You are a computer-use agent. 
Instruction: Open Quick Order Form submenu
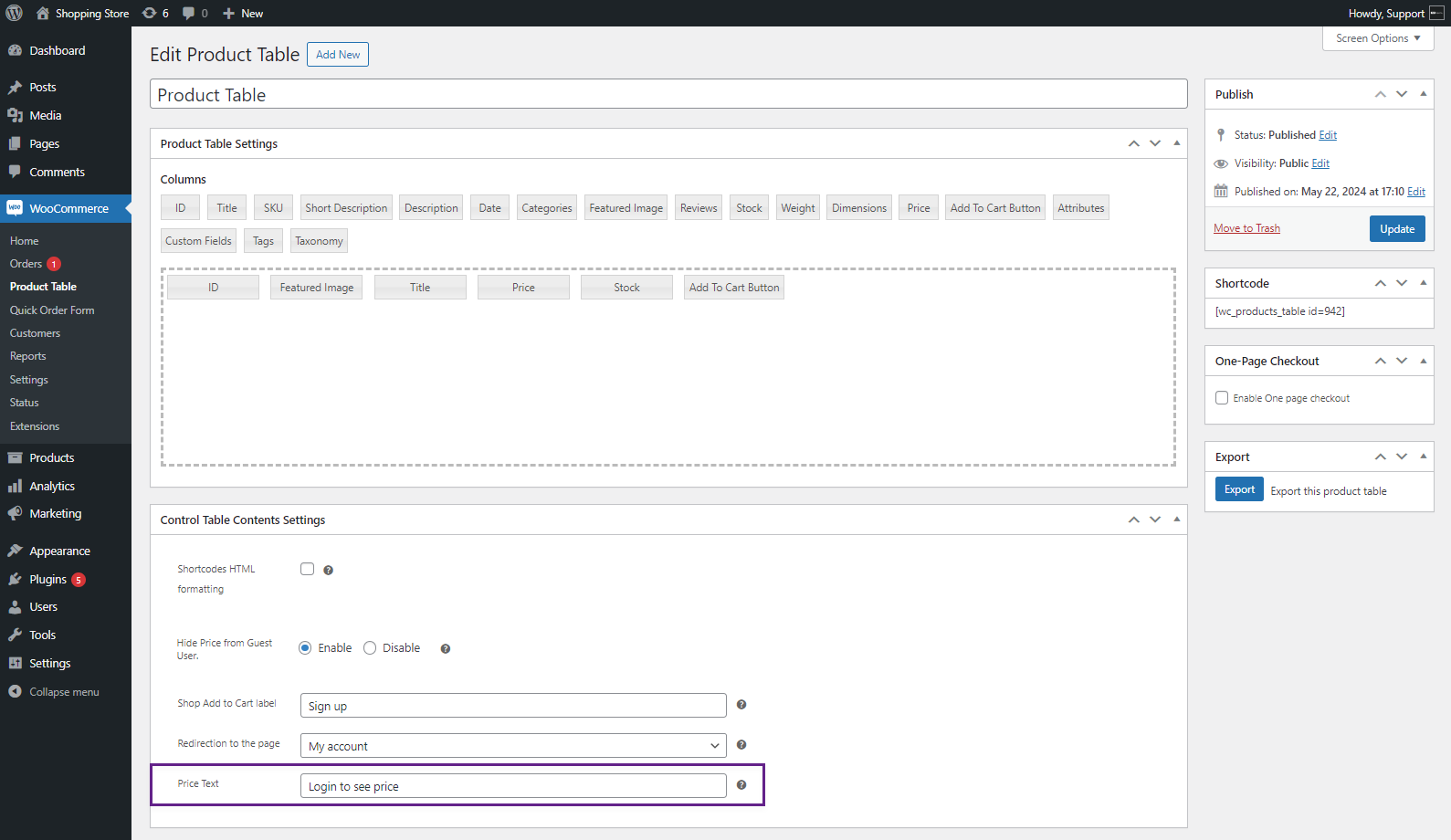coord(52,310)
